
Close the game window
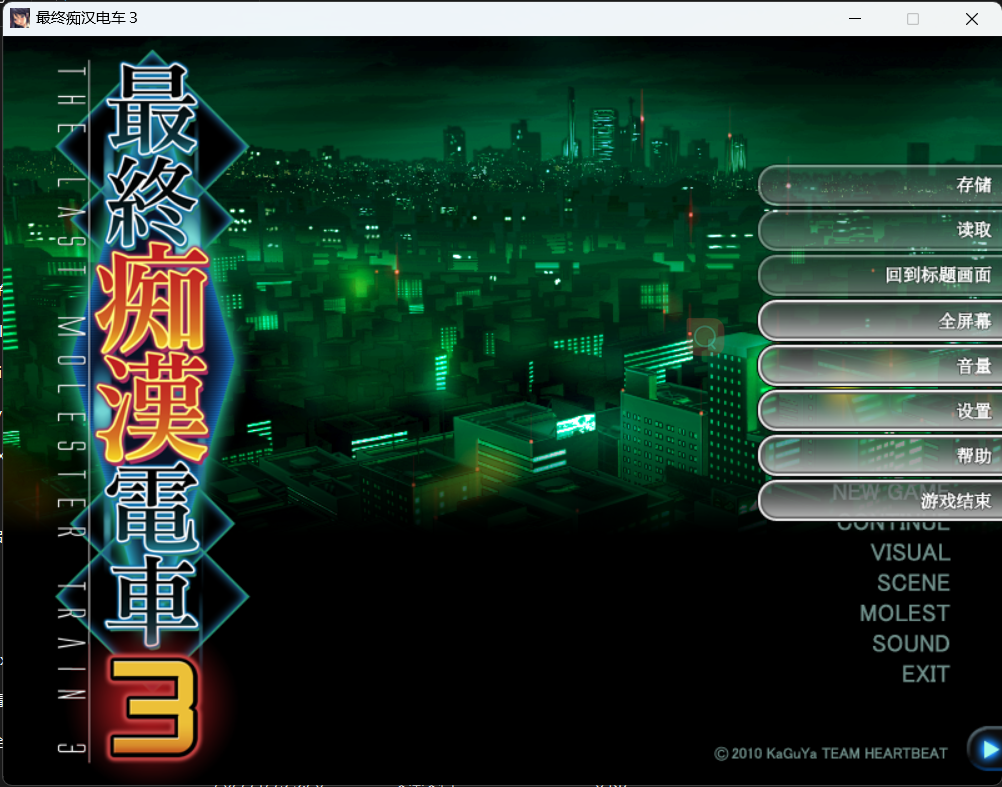tap(971, 19)
